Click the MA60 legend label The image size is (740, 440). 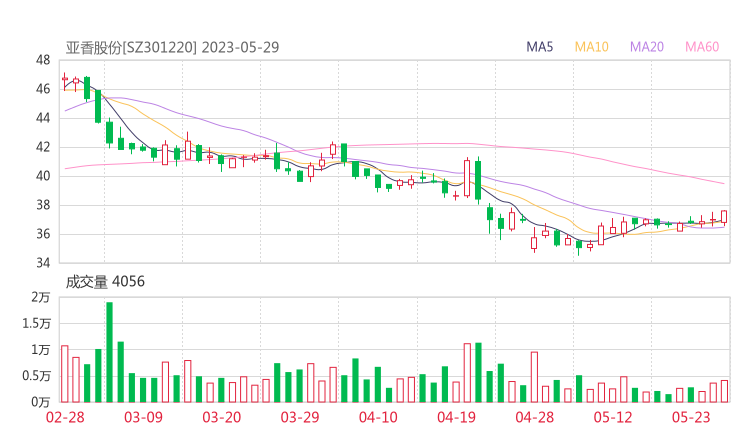tap(702, 47)
